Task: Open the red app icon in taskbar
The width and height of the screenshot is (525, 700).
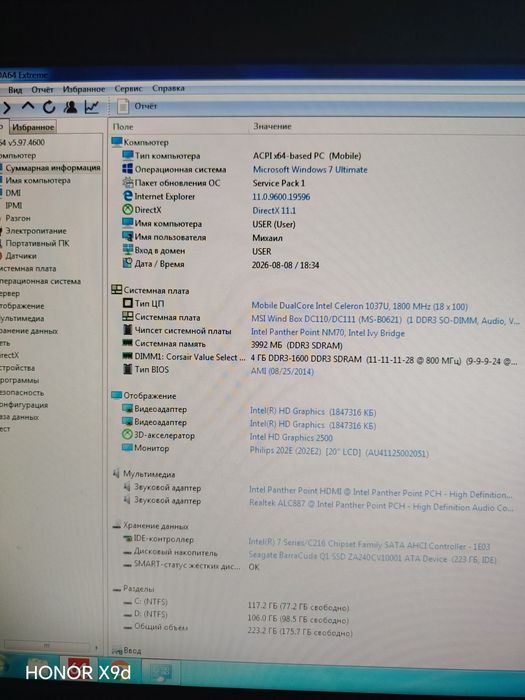Action: click(78, 669)
